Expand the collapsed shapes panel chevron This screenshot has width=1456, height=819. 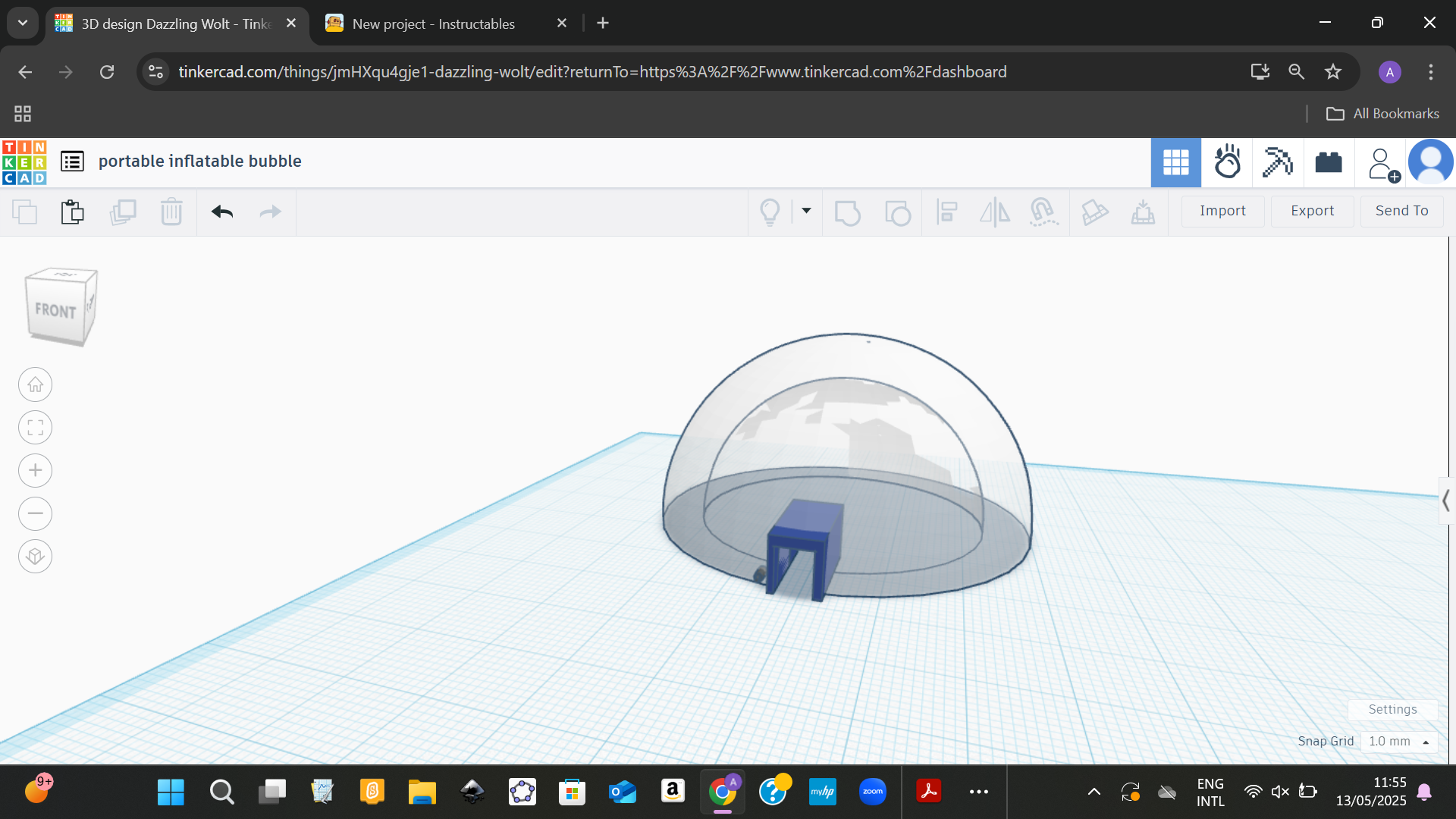click(x=1446, y=500)
